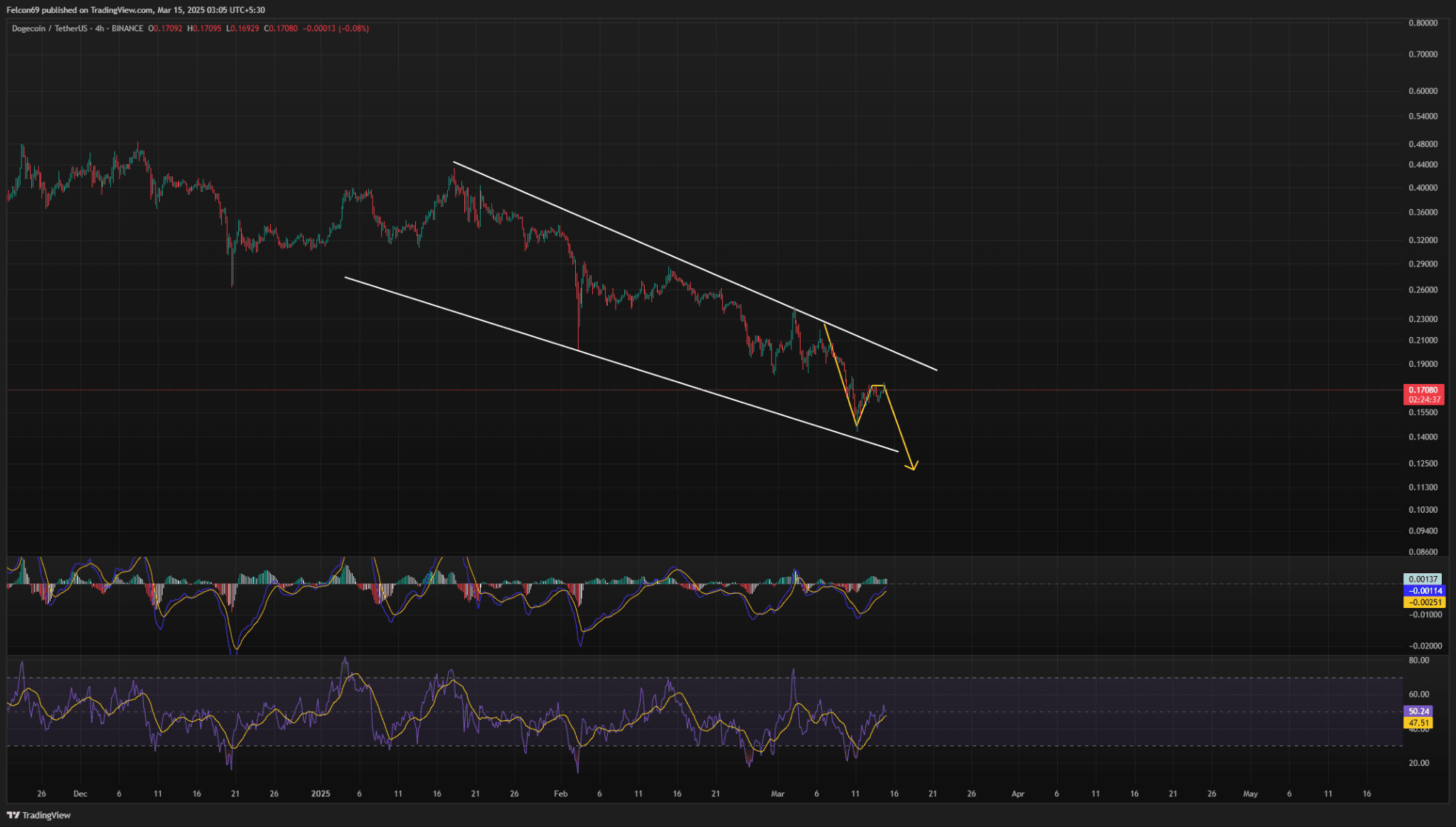Click the purple RSI value label 50.24

click(x=1418, y=711)
